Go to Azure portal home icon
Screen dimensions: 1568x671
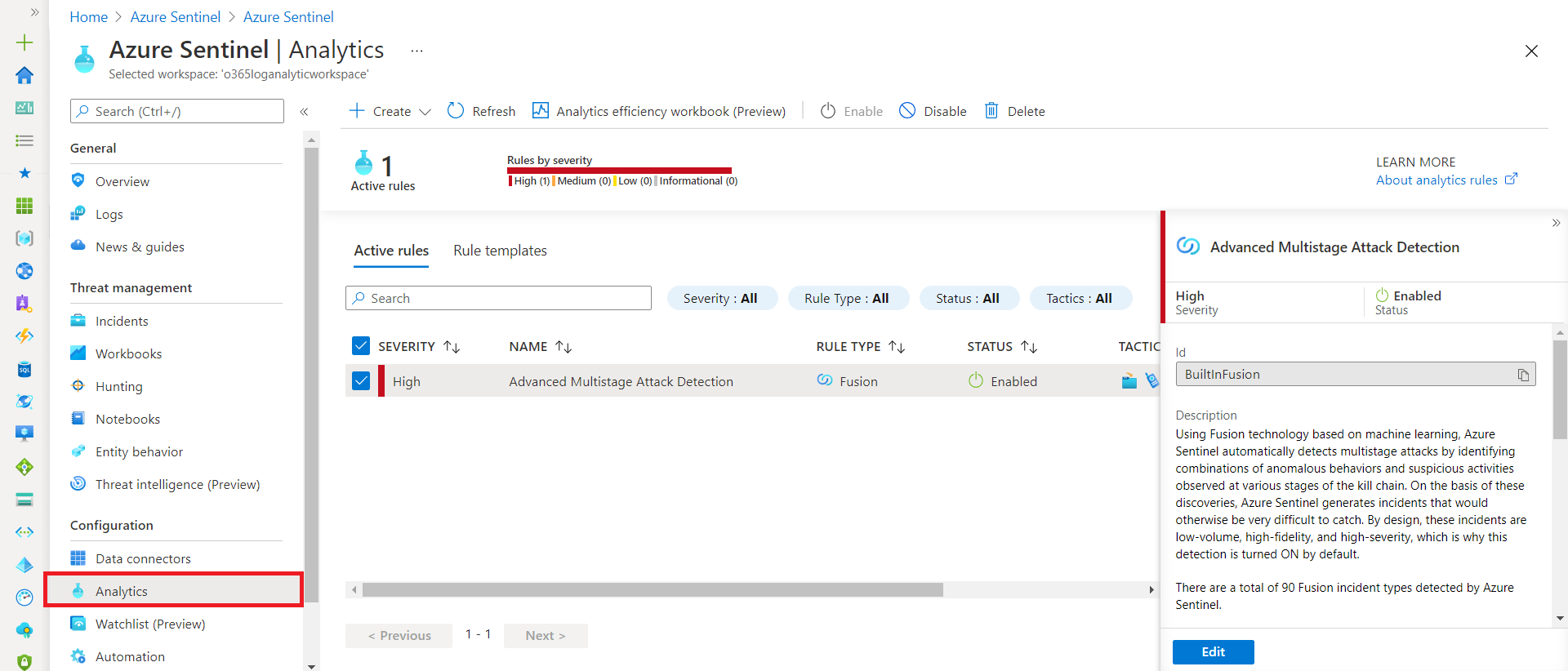(x=24, y=75)
